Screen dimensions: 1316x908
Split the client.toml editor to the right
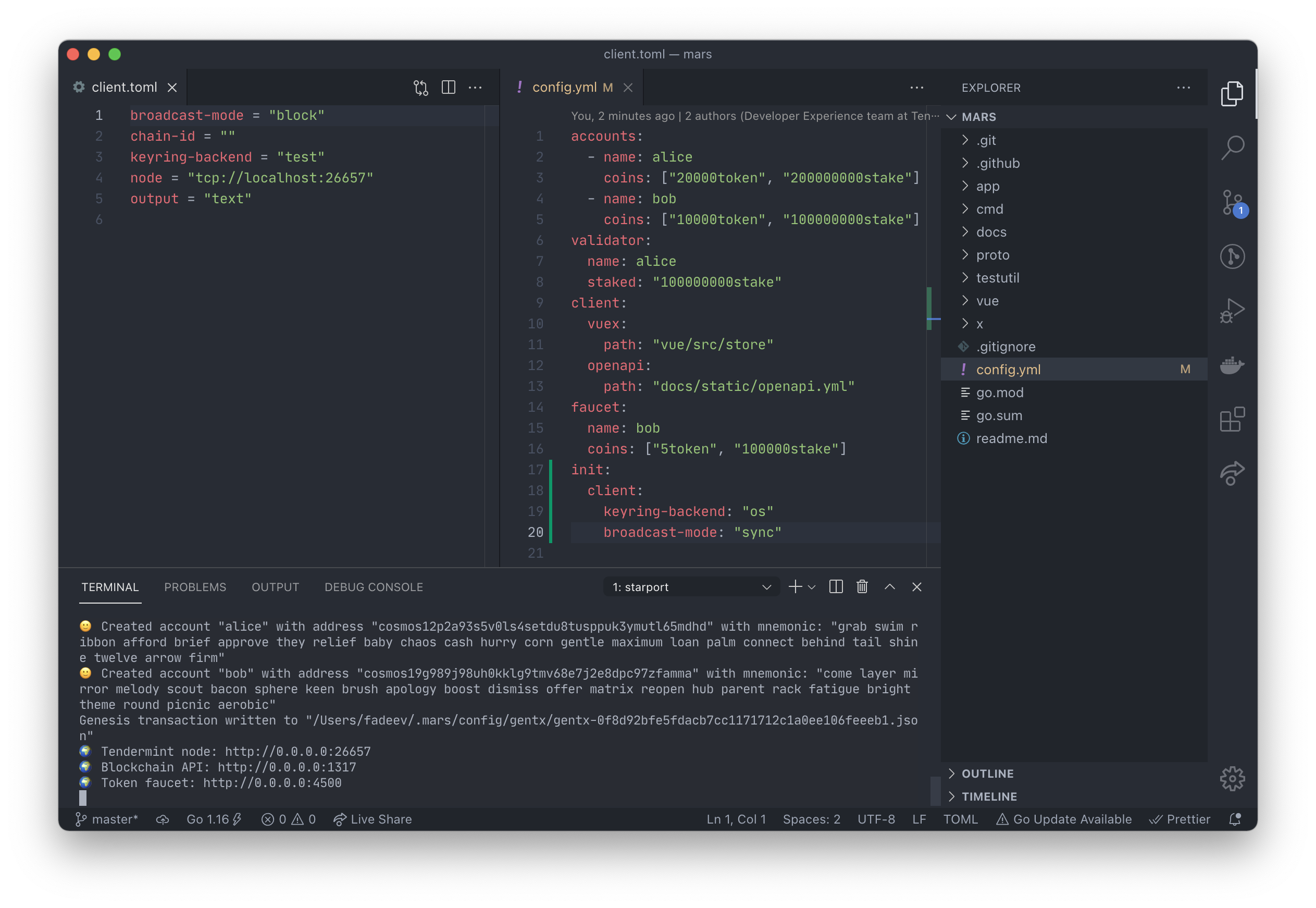point(449,88)
